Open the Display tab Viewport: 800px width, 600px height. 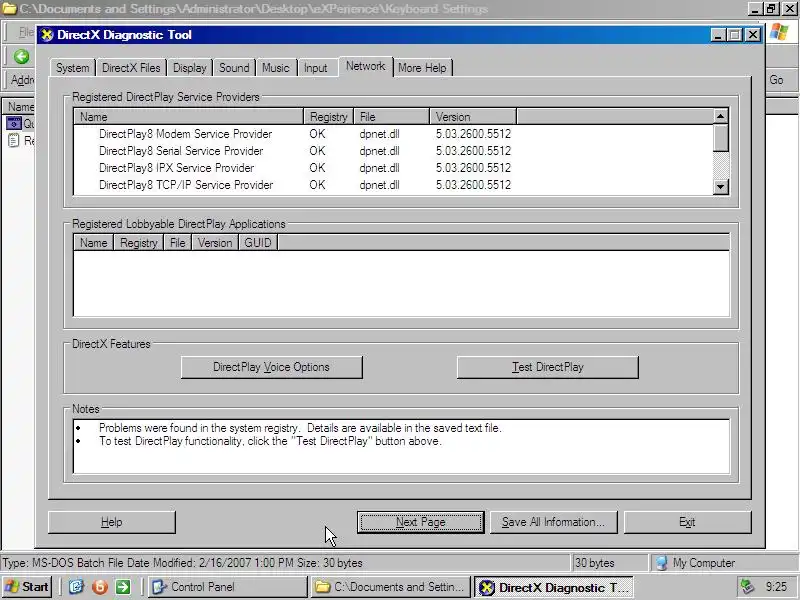pyautogui.click(x=189, y=68)
